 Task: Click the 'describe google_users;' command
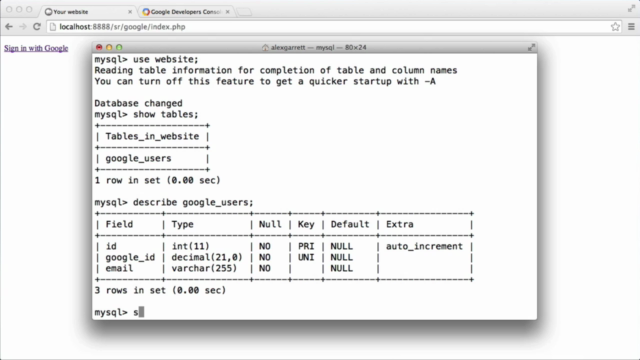click(174, 202)
